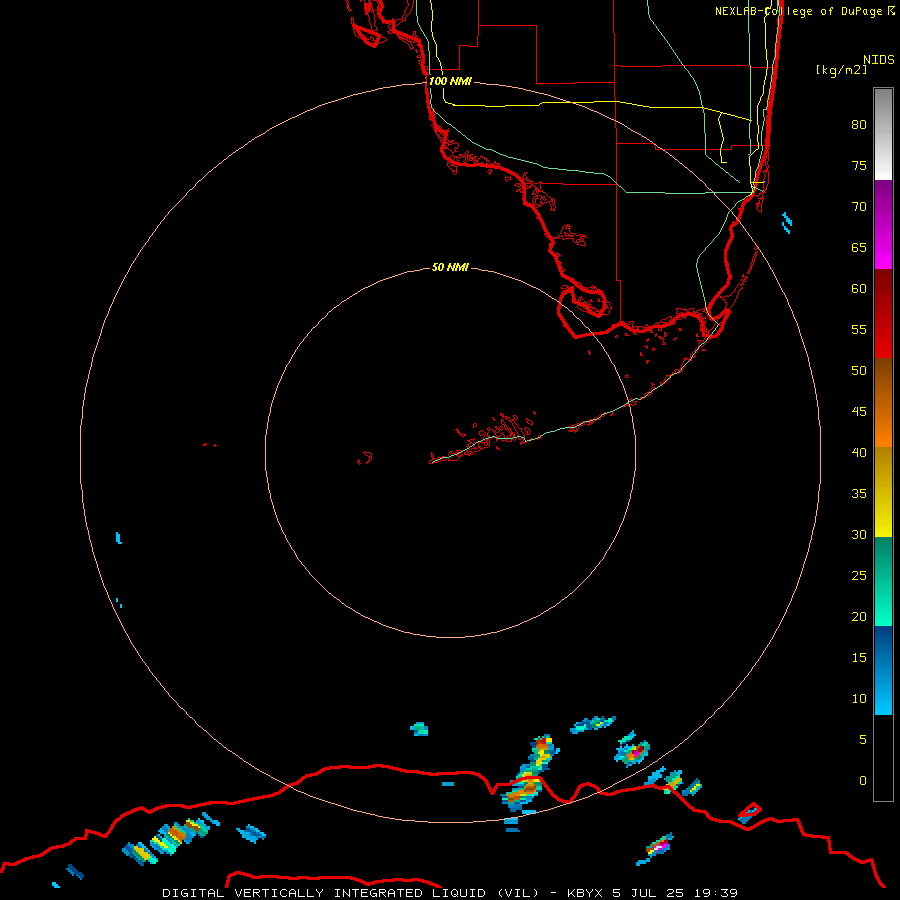Click the 5 JUL 25 date in the caption

[x=649, y=893]
